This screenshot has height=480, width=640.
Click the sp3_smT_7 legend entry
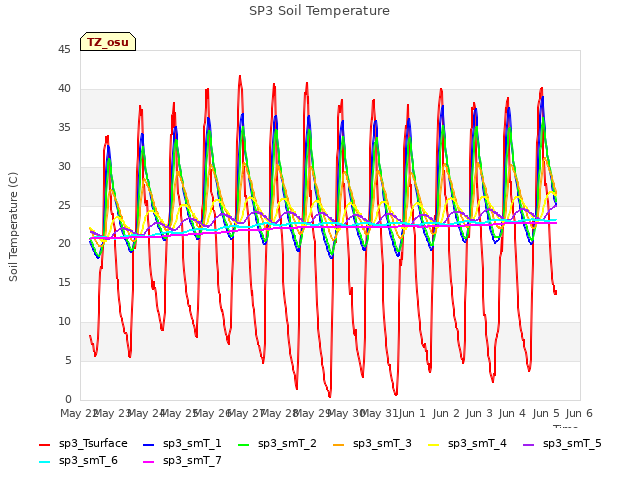[x=182, y=461]
